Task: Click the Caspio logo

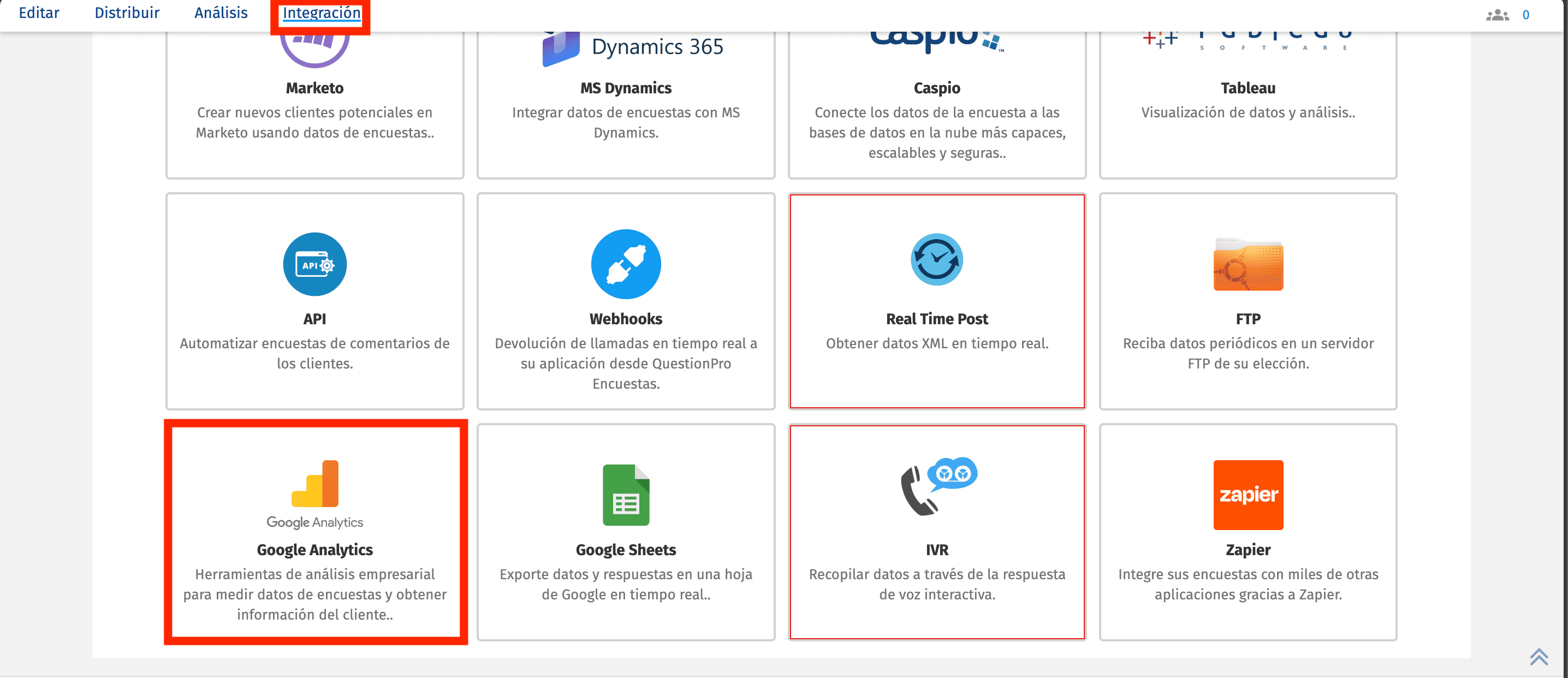Action: 936,39
